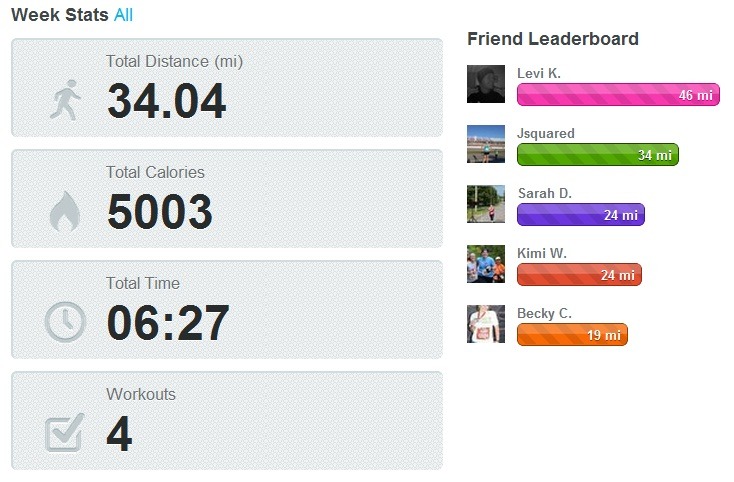This screenshot has height=482, width=734.
Task: Open Sarah D.'s profile photo
Action: (486, 204)
